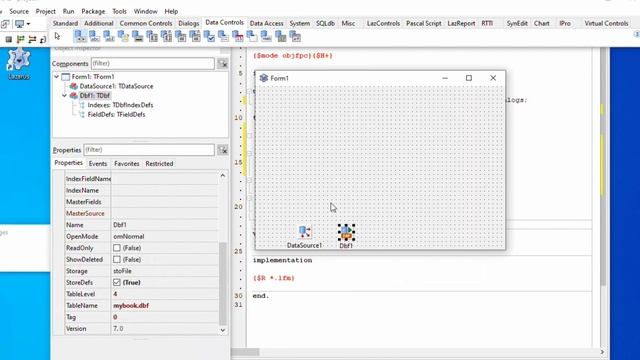Click the DataSource1 component on Form1
640x360 pixels.
pyautogui.click(x=304, y=232)
